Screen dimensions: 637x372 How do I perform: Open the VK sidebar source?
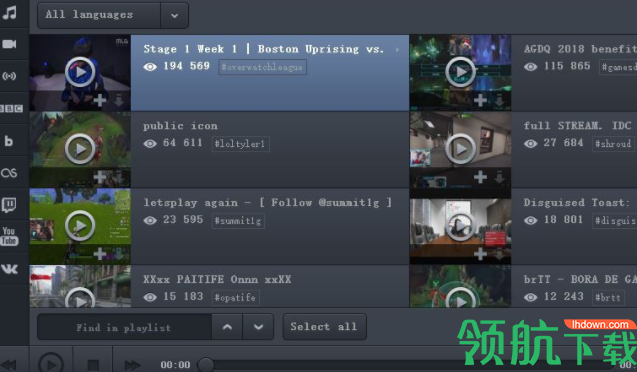[x=9, y=268]
